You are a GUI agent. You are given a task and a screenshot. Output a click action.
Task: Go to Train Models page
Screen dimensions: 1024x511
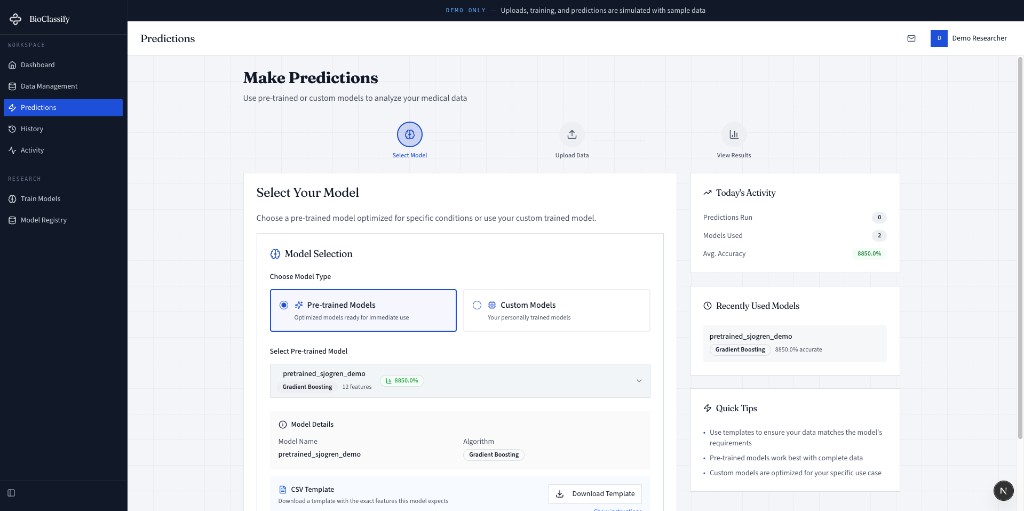click(x=63, y=199)
